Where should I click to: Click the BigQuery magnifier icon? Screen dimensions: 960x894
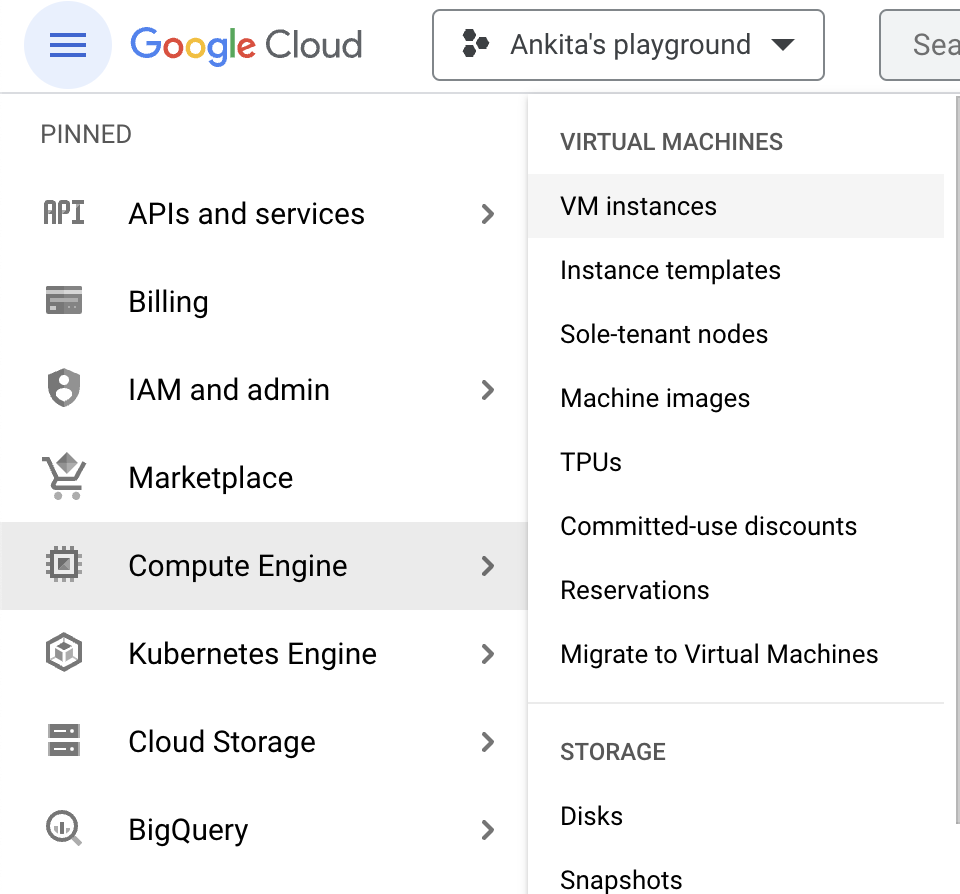click(65, 829)
